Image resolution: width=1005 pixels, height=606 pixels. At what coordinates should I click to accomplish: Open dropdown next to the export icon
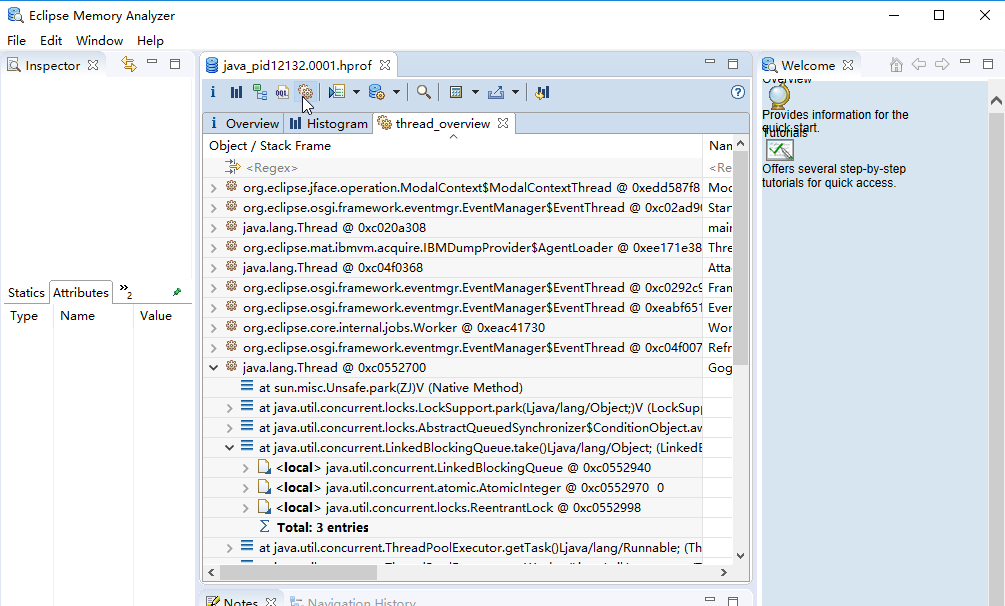point(515,92)
